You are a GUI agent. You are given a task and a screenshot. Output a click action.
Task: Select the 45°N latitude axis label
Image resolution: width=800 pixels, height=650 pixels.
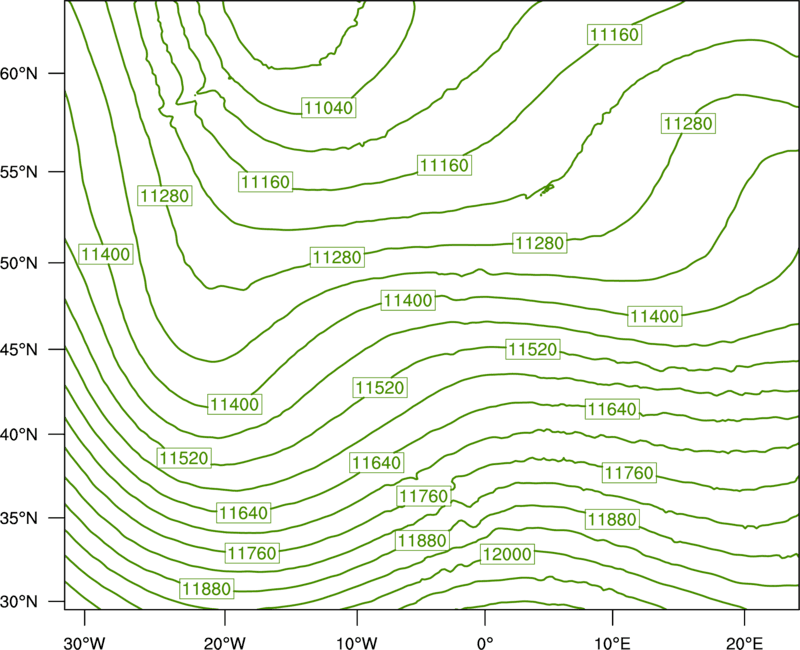pyautogui.click(x=19, y=349)
